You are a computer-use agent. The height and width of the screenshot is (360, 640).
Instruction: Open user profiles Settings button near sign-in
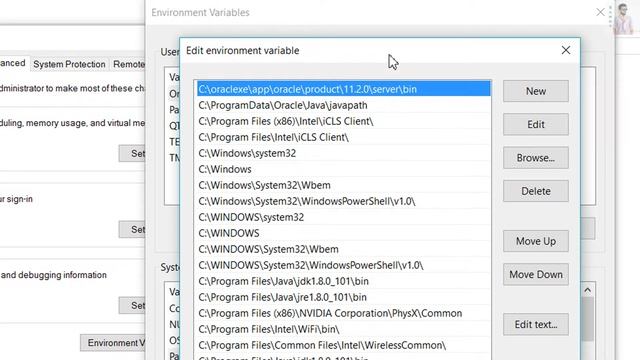click(132, 229)
